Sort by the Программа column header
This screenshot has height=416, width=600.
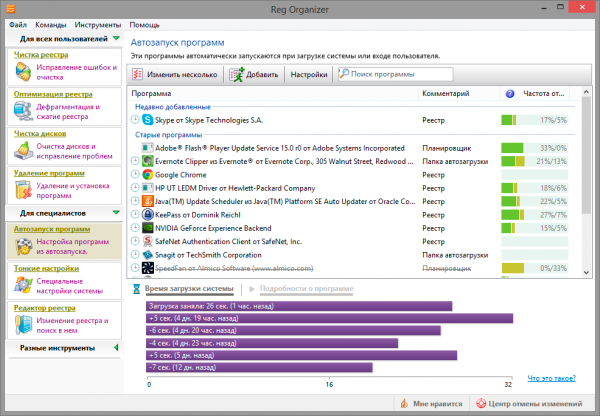point(273,93)
